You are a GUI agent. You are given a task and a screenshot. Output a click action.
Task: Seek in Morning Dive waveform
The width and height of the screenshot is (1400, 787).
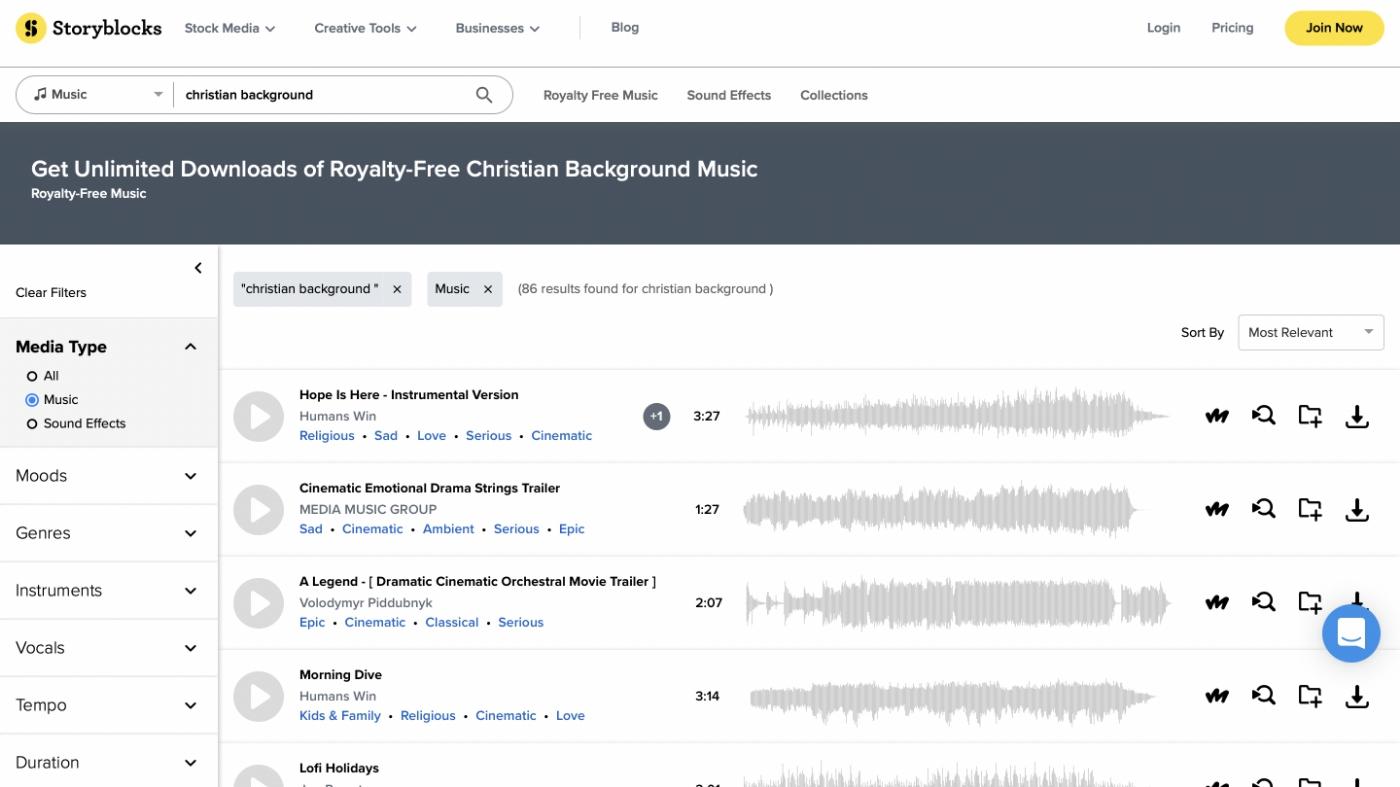[953, 696]
